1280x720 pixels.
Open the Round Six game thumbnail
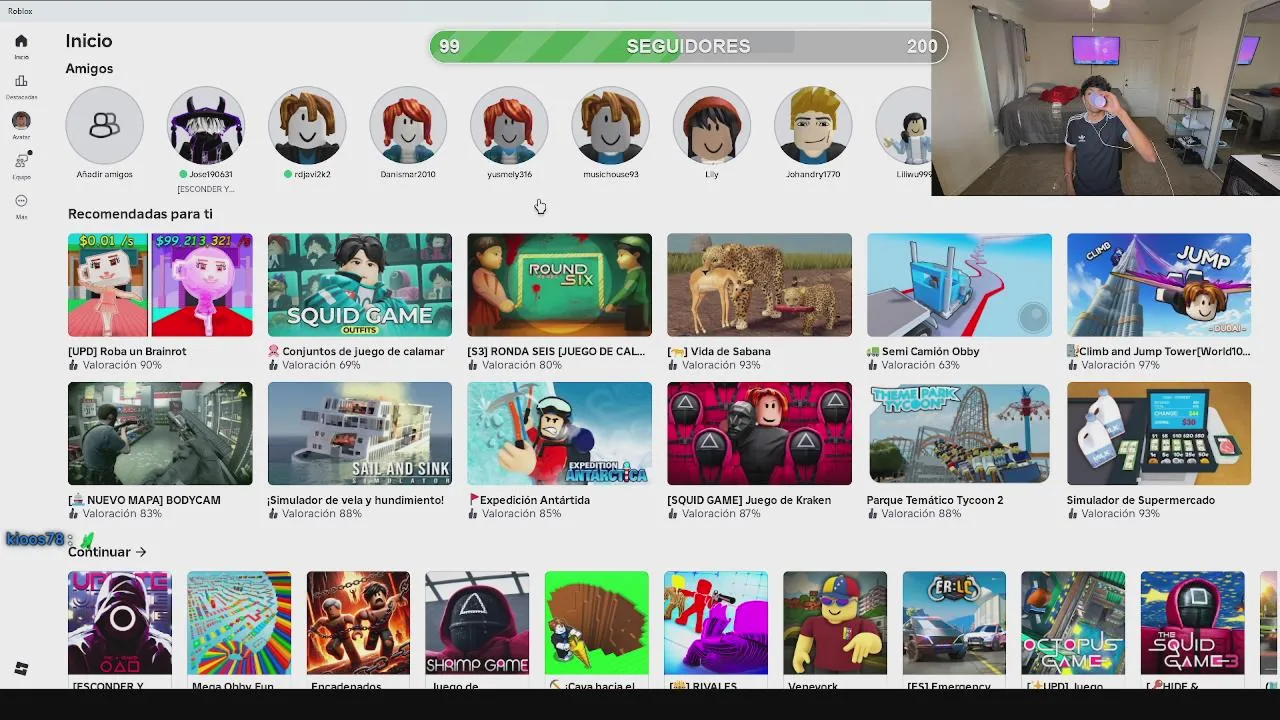coord(559,285)
